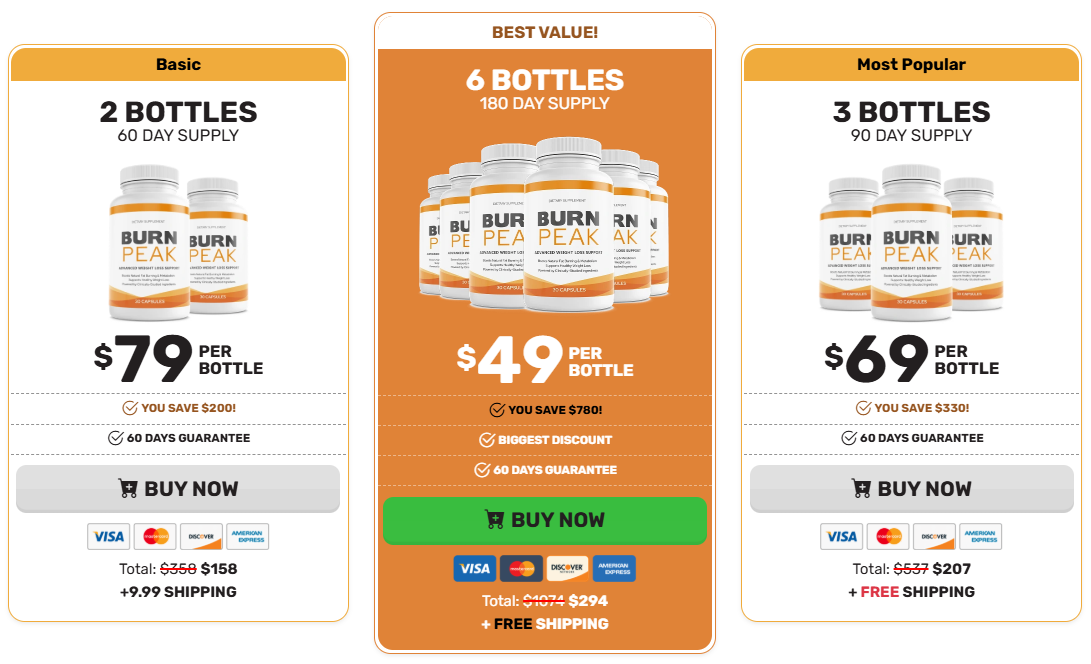Viewport: 1091px width, 664px height.
Task: Click the Discover card icon under Most Popular plan
Action: coord(934,536)
